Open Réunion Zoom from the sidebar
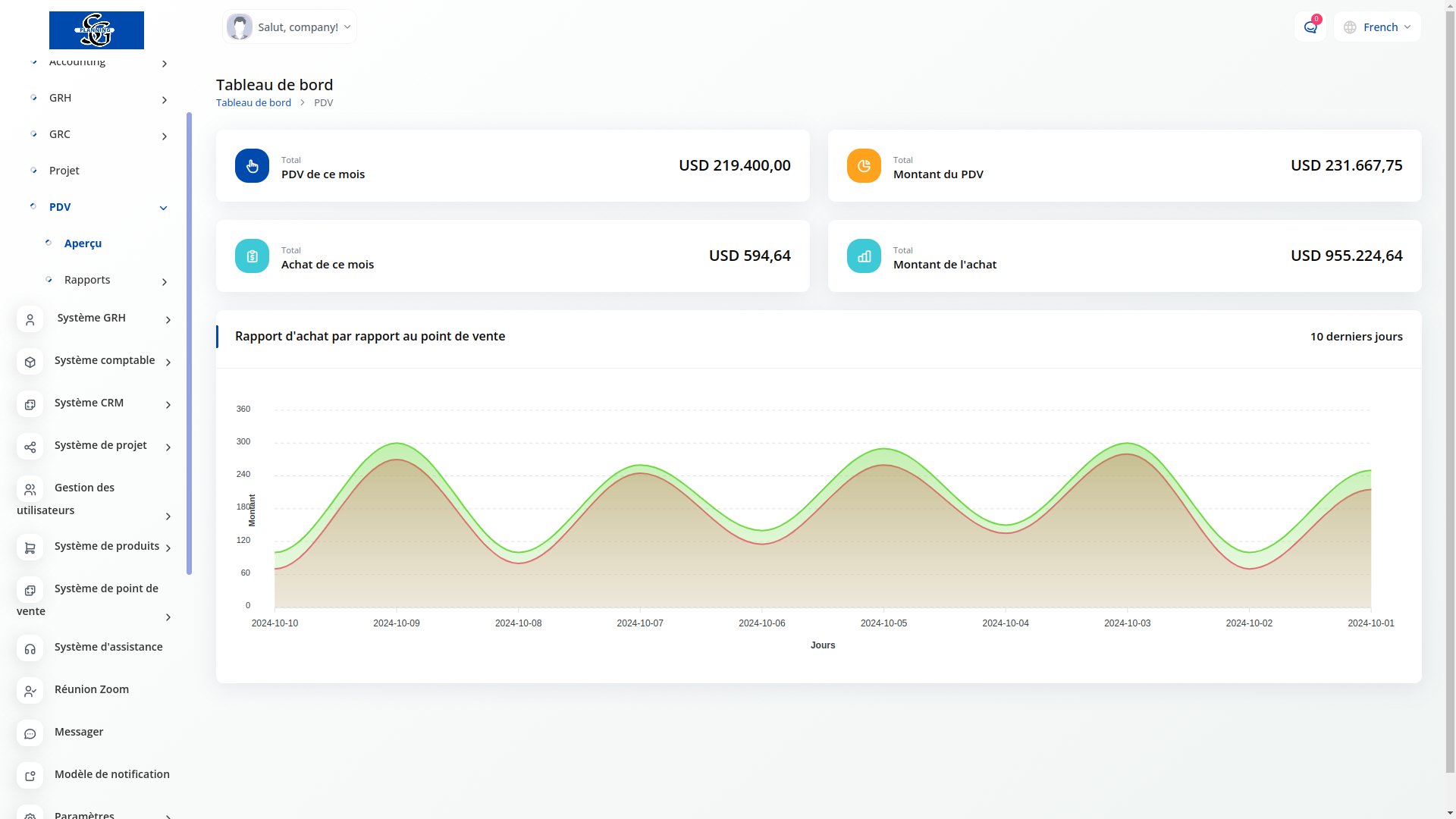The height and width of the screenshot is (819, 1456). point(91,689)
